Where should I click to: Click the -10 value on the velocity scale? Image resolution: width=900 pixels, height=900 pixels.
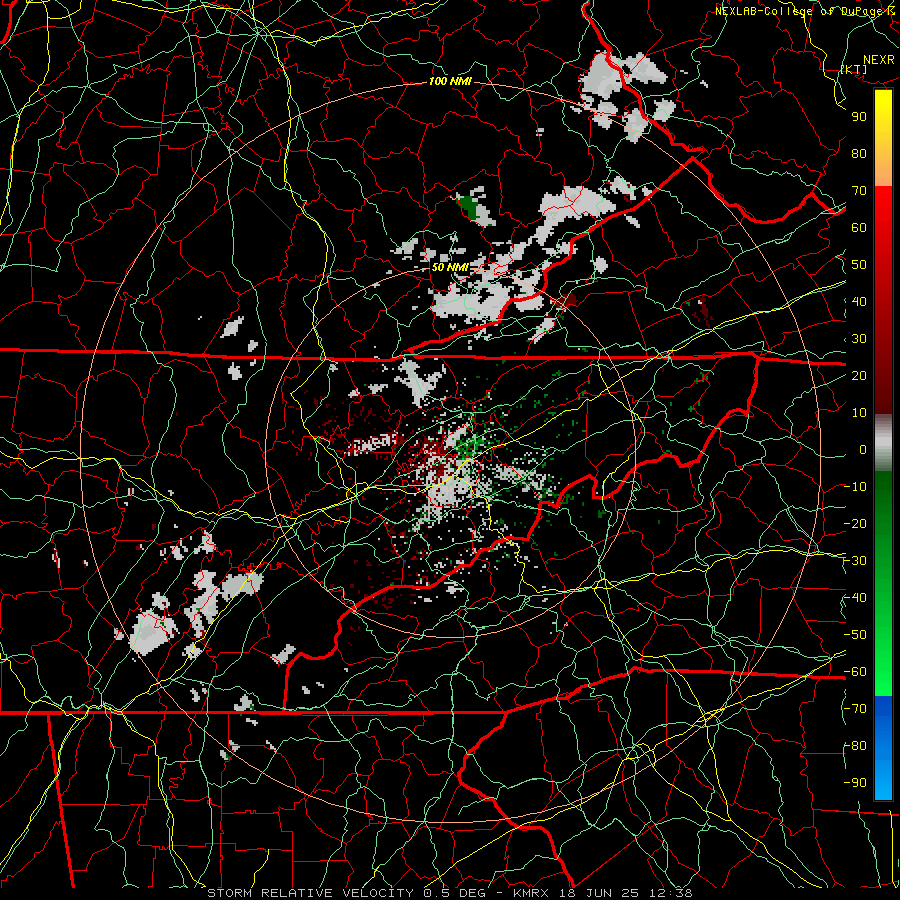pyautogui.click(x=855, y=487)
